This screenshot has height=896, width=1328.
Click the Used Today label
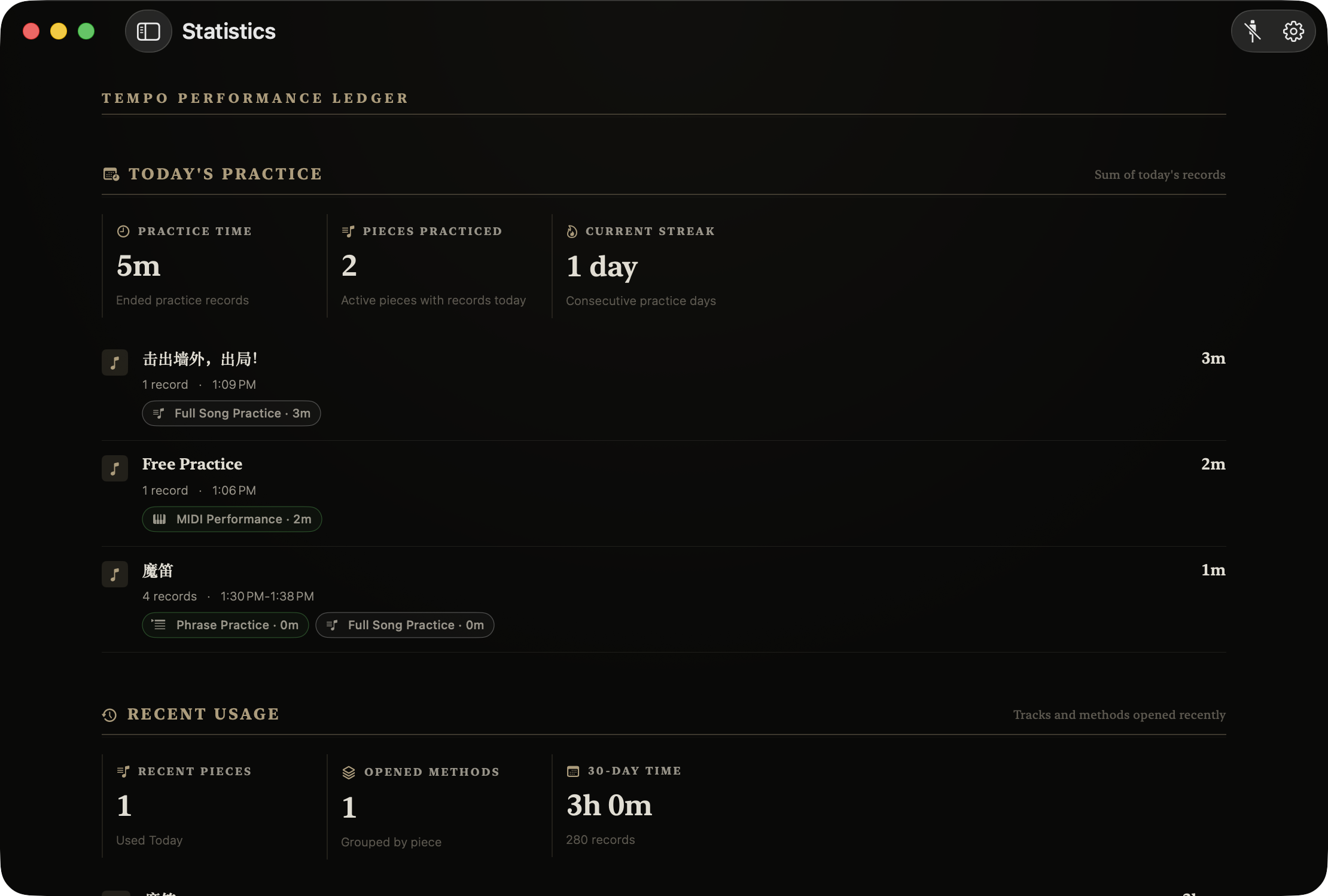150,840
